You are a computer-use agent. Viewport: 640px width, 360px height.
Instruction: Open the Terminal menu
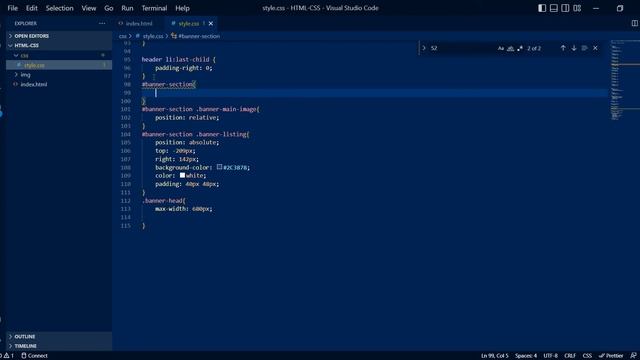154,8
